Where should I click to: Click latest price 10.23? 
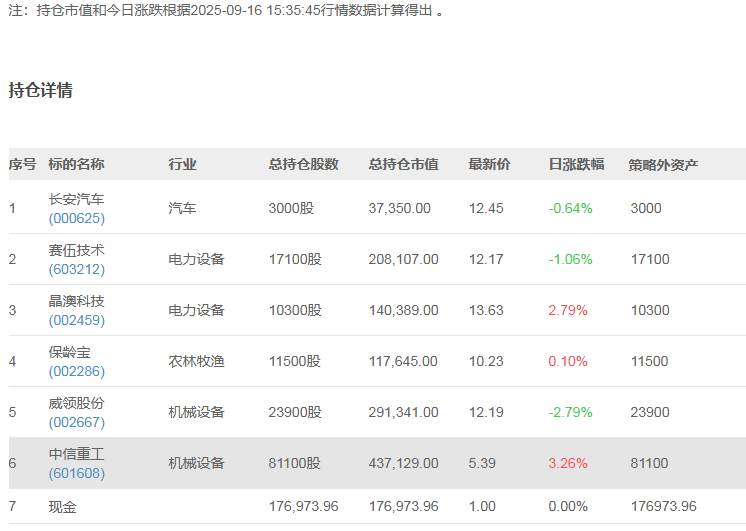click(486, 361)
